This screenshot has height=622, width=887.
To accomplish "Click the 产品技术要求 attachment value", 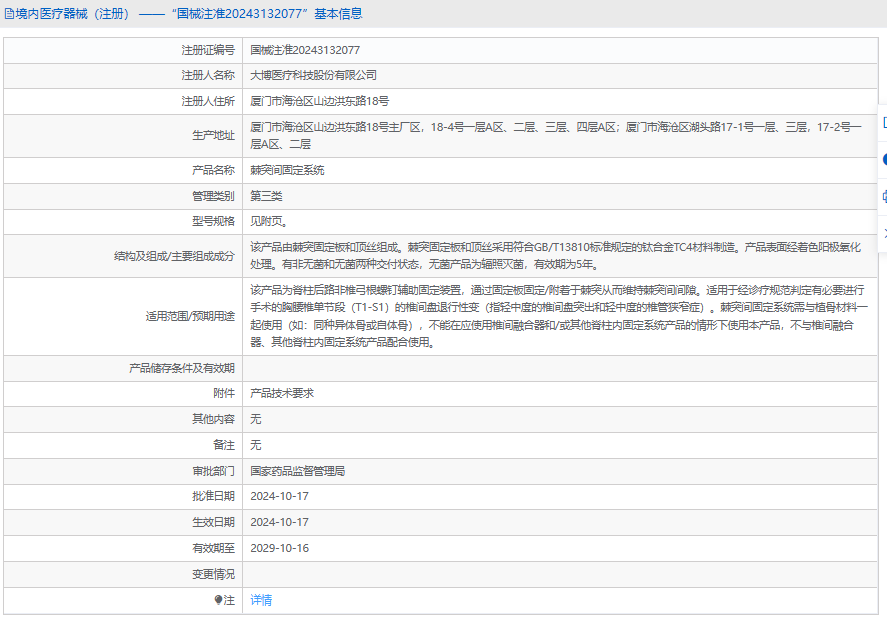I will (x=282, y=393).
